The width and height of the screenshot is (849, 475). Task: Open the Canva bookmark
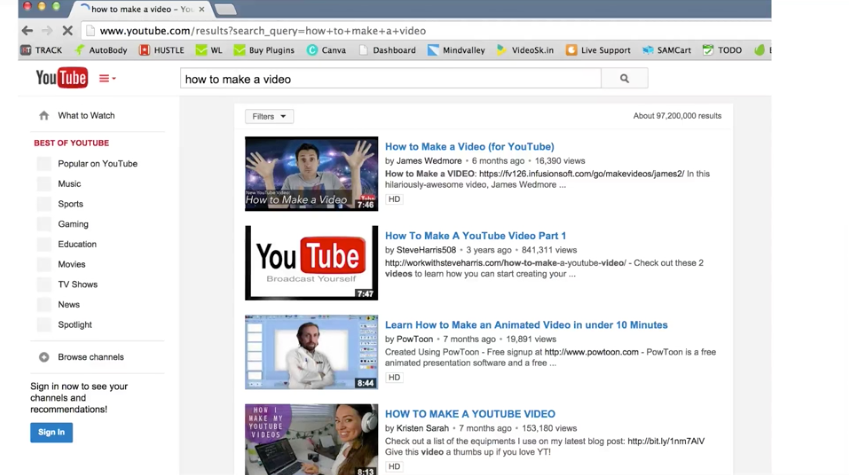326,50
